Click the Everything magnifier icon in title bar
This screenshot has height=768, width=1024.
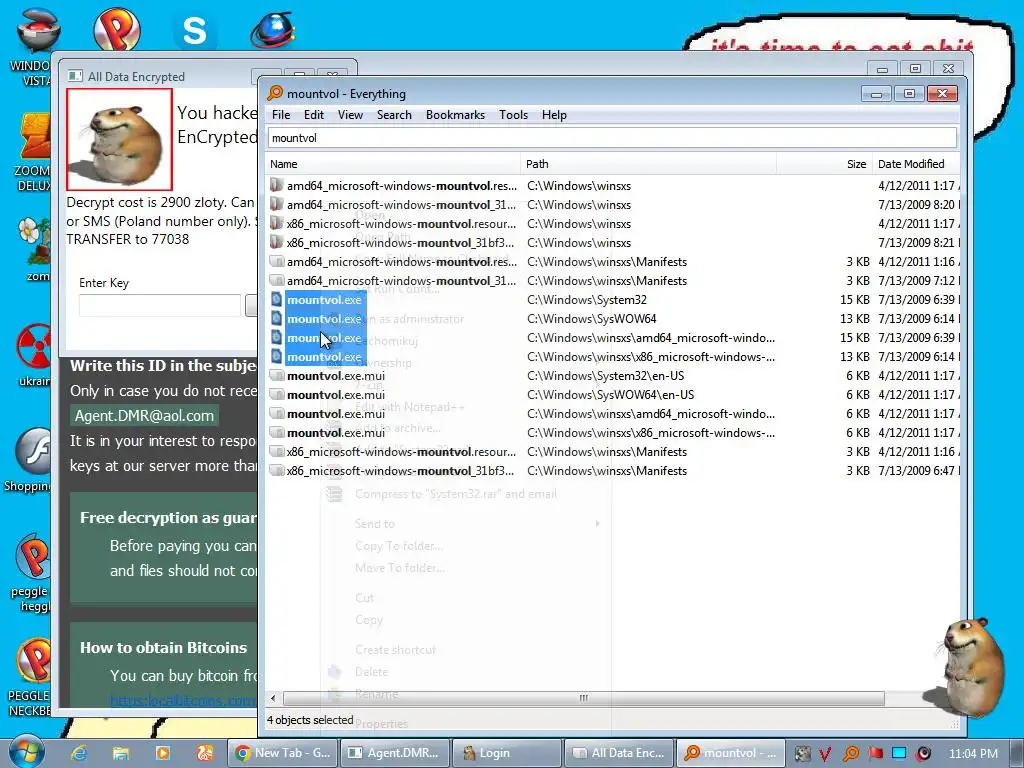click(x=275, y=93)
